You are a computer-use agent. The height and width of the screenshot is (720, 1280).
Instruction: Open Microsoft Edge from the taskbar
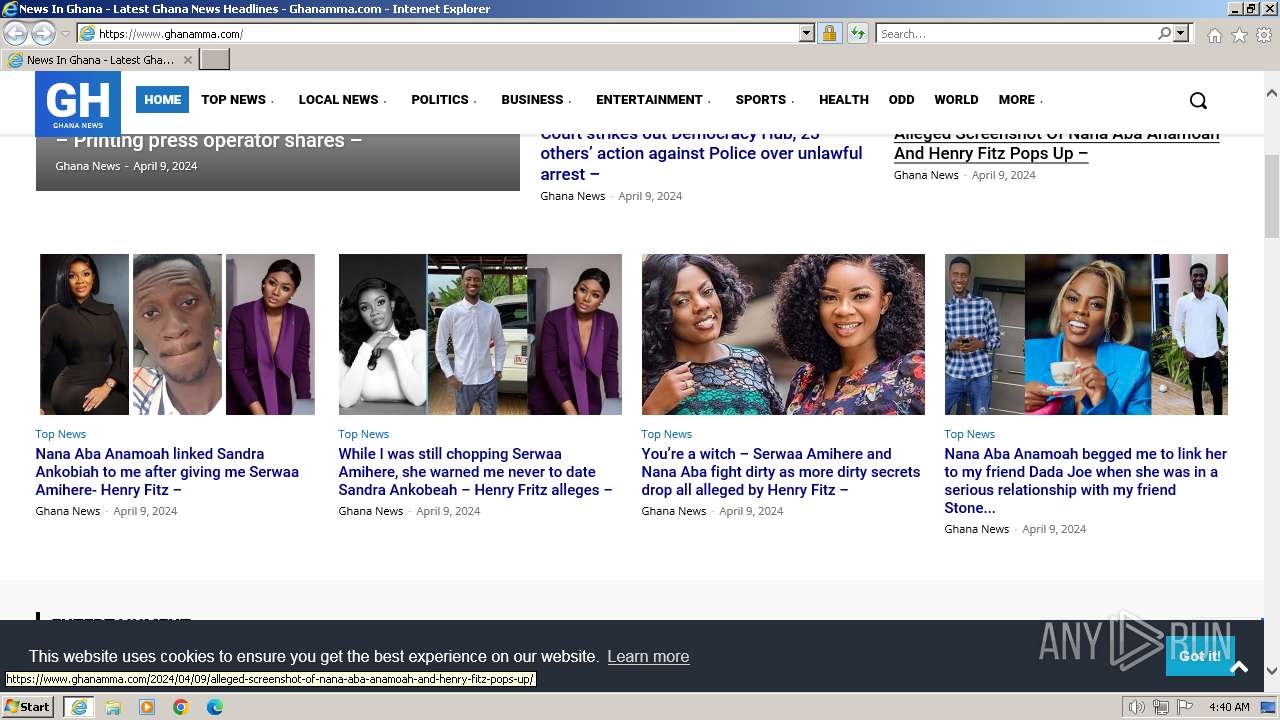215,707
